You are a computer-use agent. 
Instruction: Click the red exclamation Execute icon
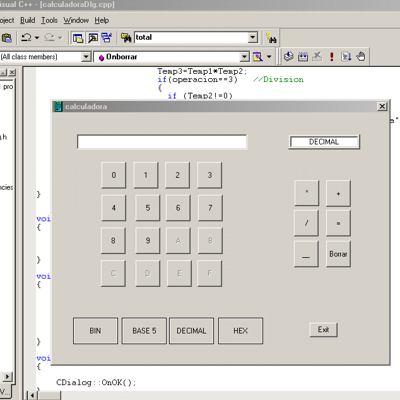tap(331, 56)
